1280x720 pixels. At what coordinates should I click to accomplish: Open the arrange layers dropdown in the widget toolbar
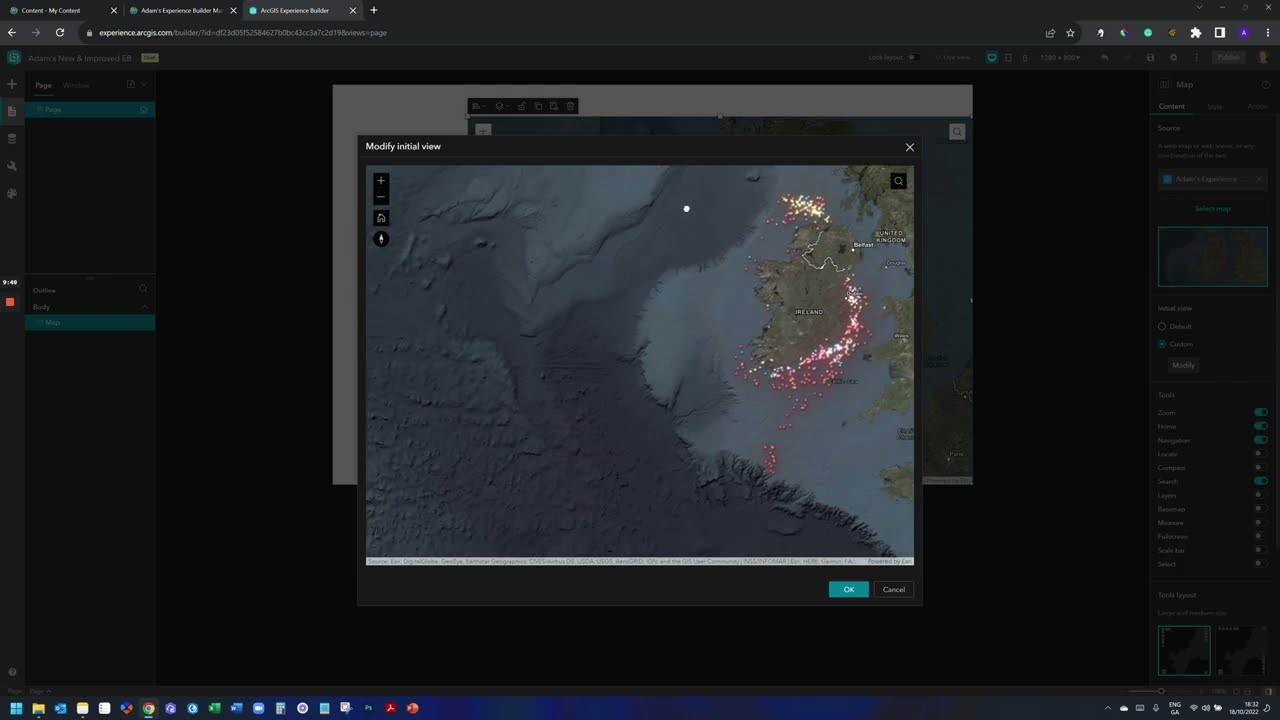click(x=501, y=106)
